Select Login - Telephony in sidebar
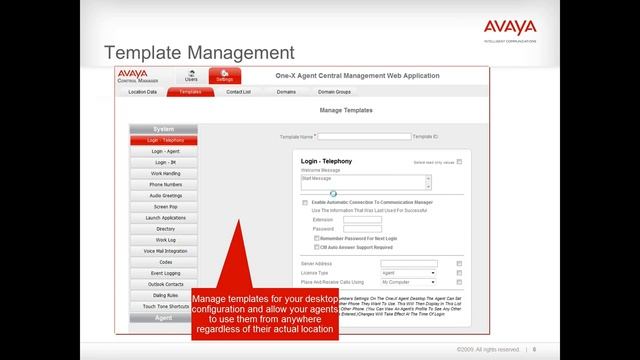This screenshot has width=640, height=360. pos(164,140)
